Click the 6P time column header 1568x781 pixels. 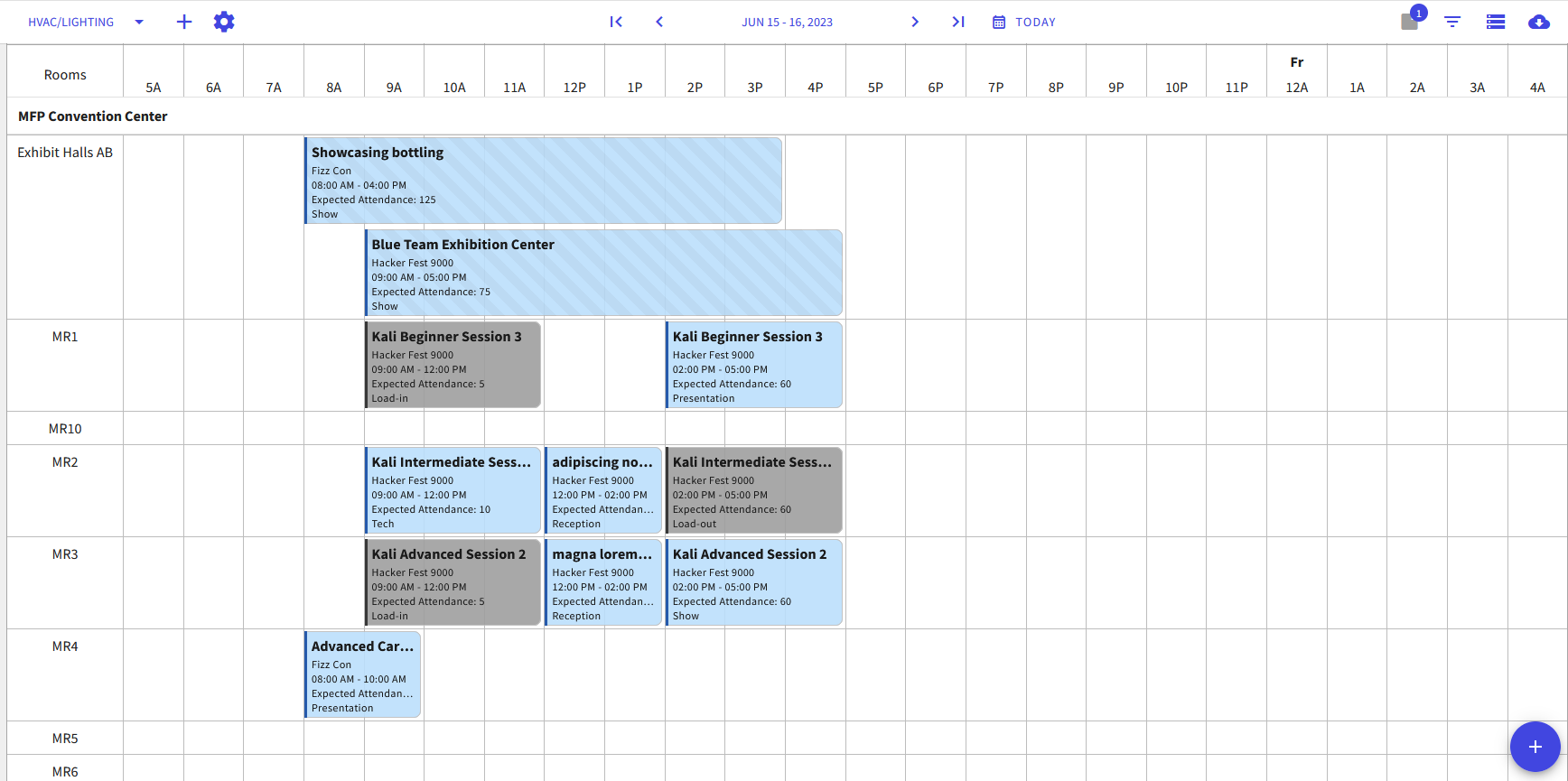point(936,88)
